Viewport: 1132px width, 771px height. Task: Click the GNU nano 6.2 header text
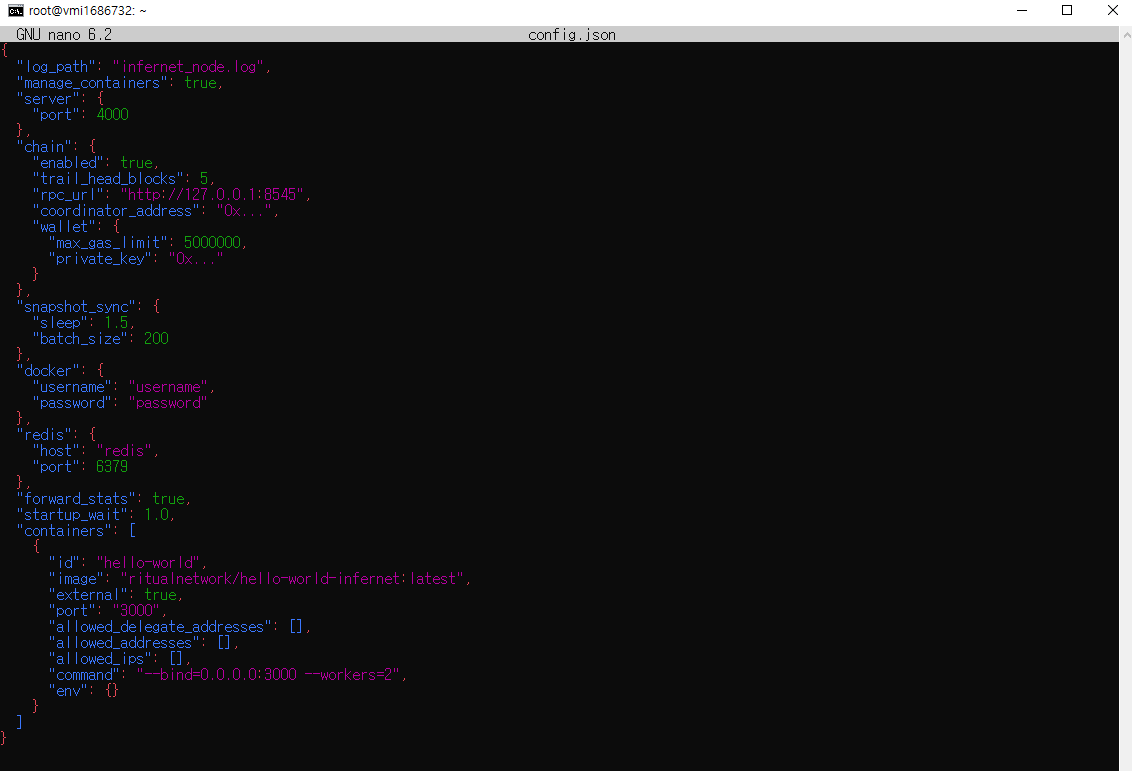[64, 35]
